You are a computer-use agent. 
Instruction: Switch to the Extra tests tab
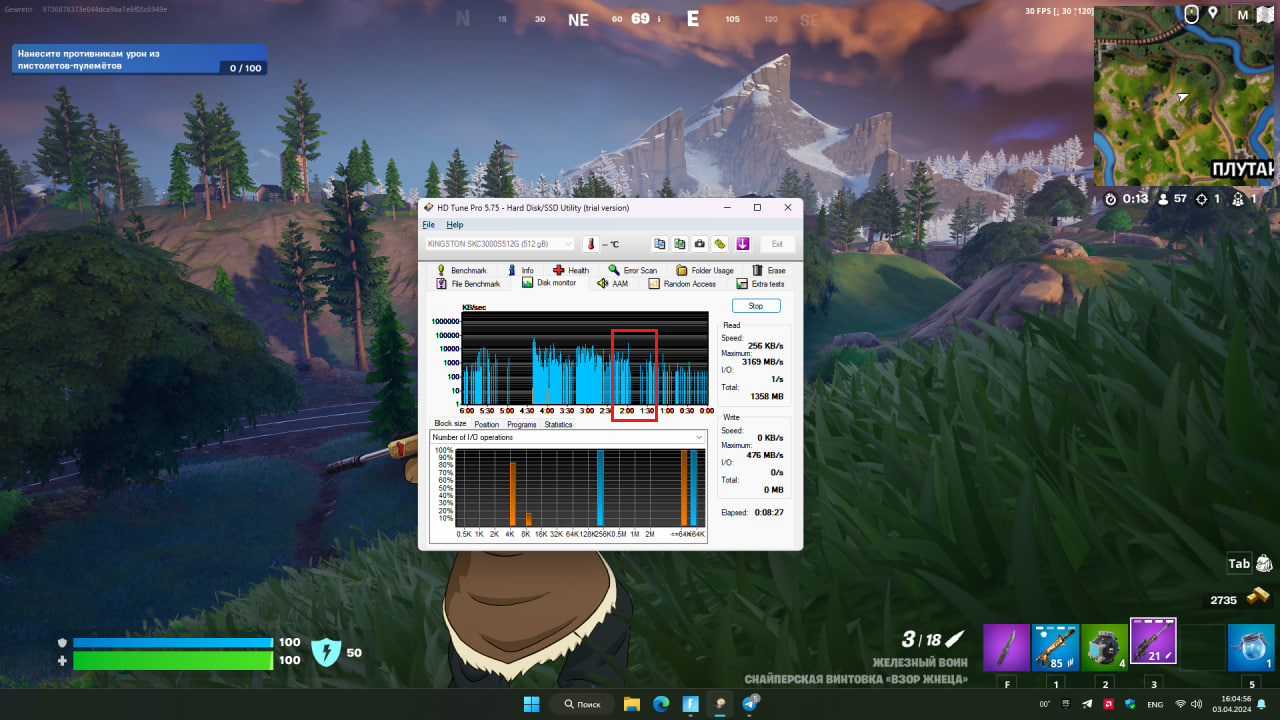coord(760,284)
